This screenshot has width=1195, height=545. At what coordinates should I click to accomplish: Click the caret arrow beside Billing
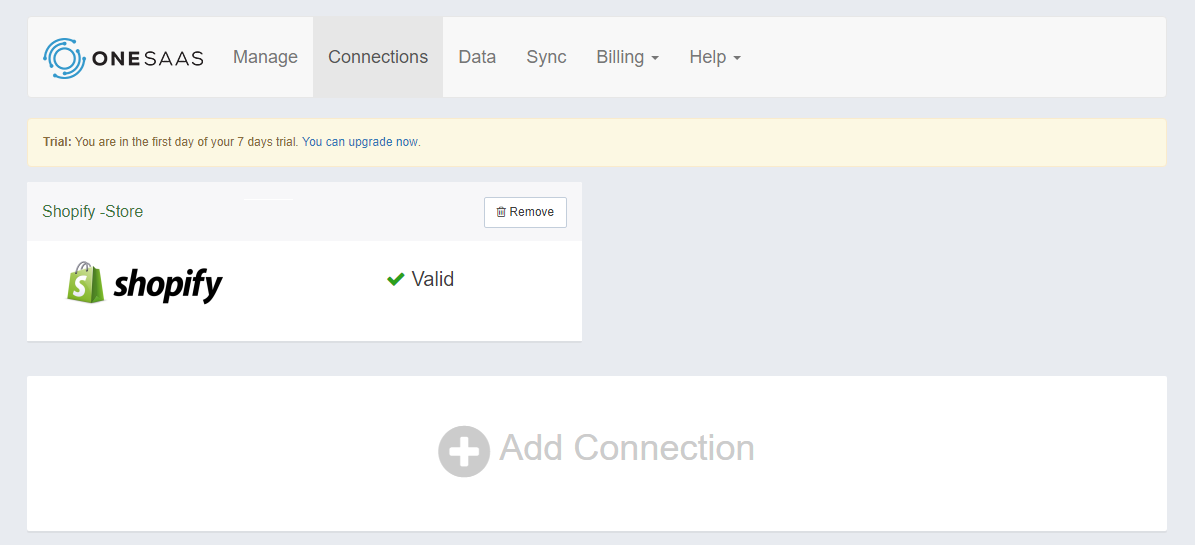pos(655,59)
